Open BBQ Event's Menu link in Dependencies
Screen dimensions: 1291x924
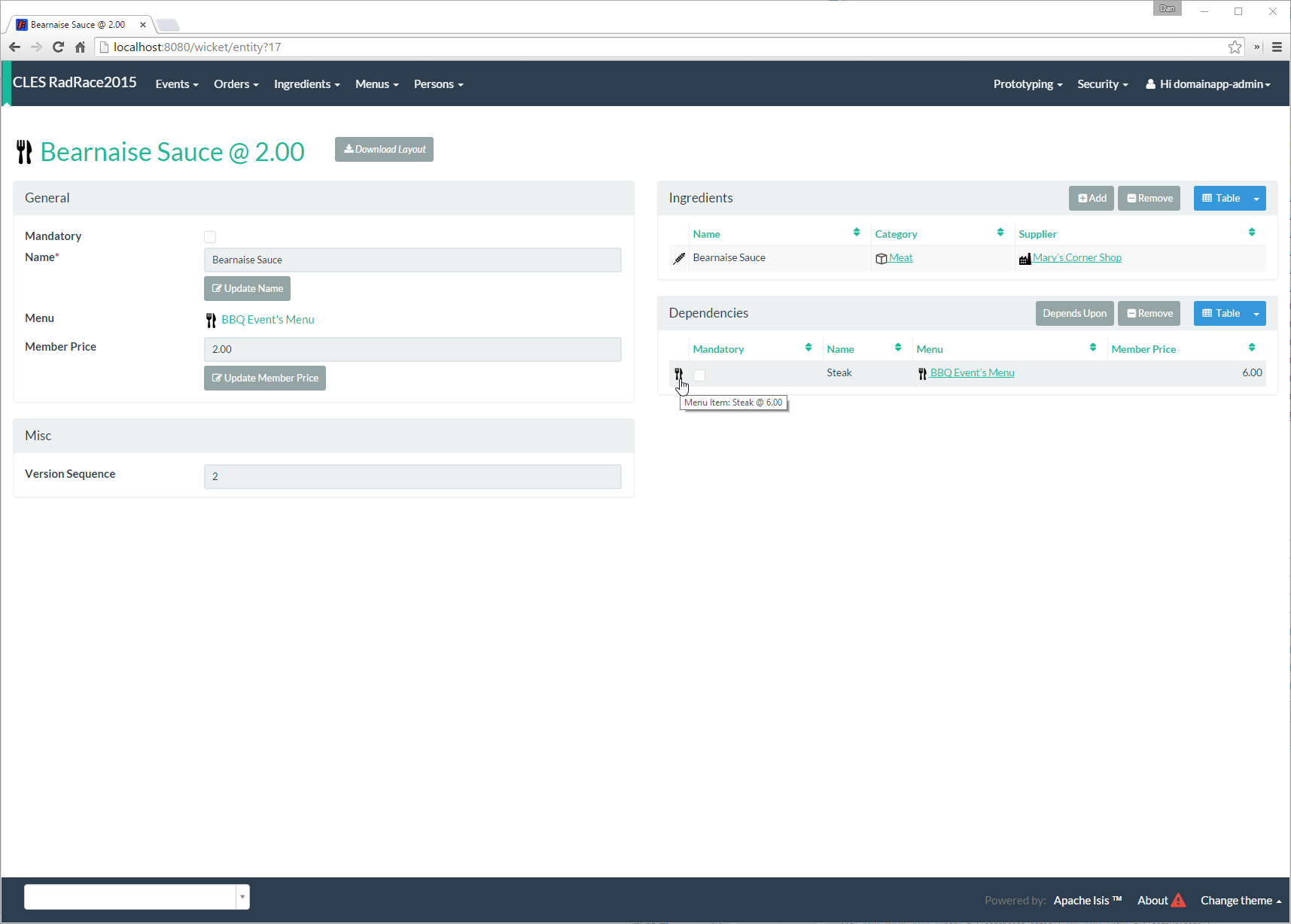pos(972,372)
